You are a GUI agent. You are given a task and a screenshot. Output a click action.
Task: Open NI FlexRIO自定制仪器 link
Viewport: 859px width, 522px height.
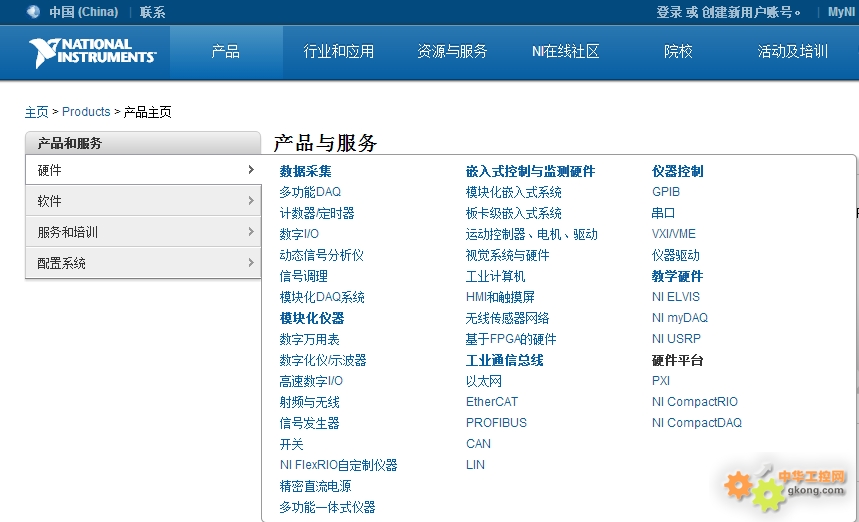click(339, 465)
